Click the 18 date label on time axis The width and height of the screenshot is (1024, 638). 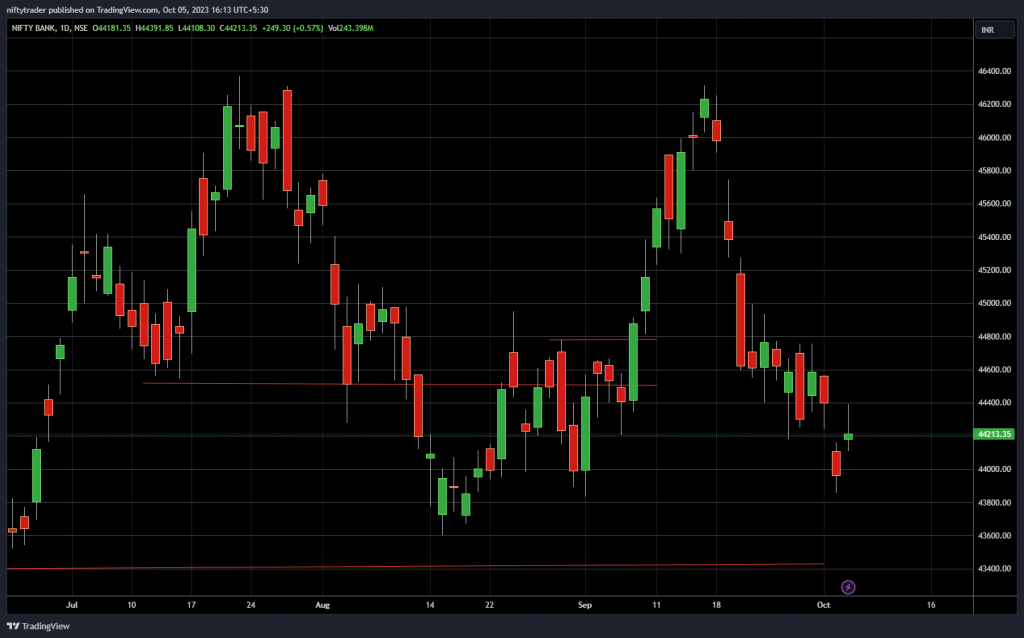[x=716, y=605]
